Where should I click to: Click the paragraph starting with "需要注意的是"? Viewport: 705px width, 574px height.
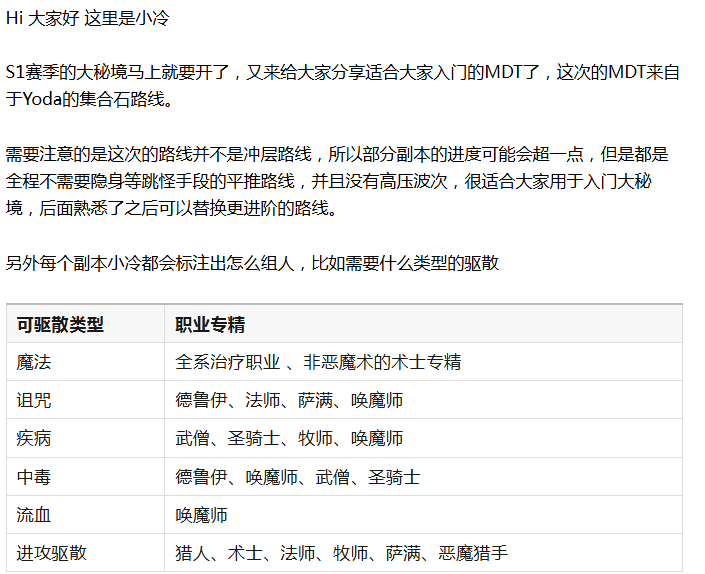pyautogui.click(x=337, y=181)
